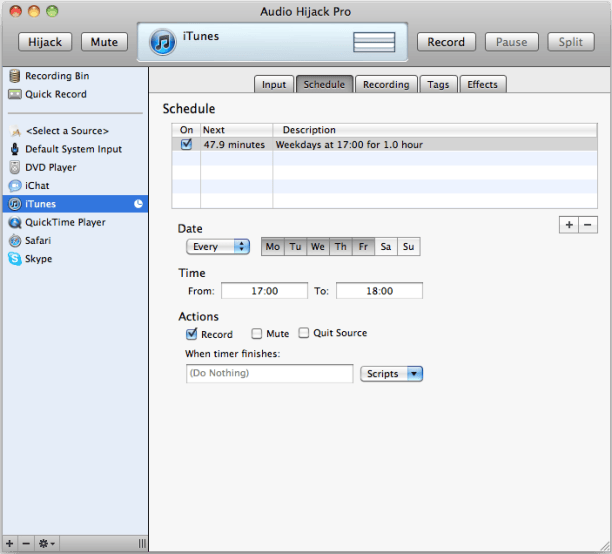
Task: Click the red close window button
Action: (16, 11)
